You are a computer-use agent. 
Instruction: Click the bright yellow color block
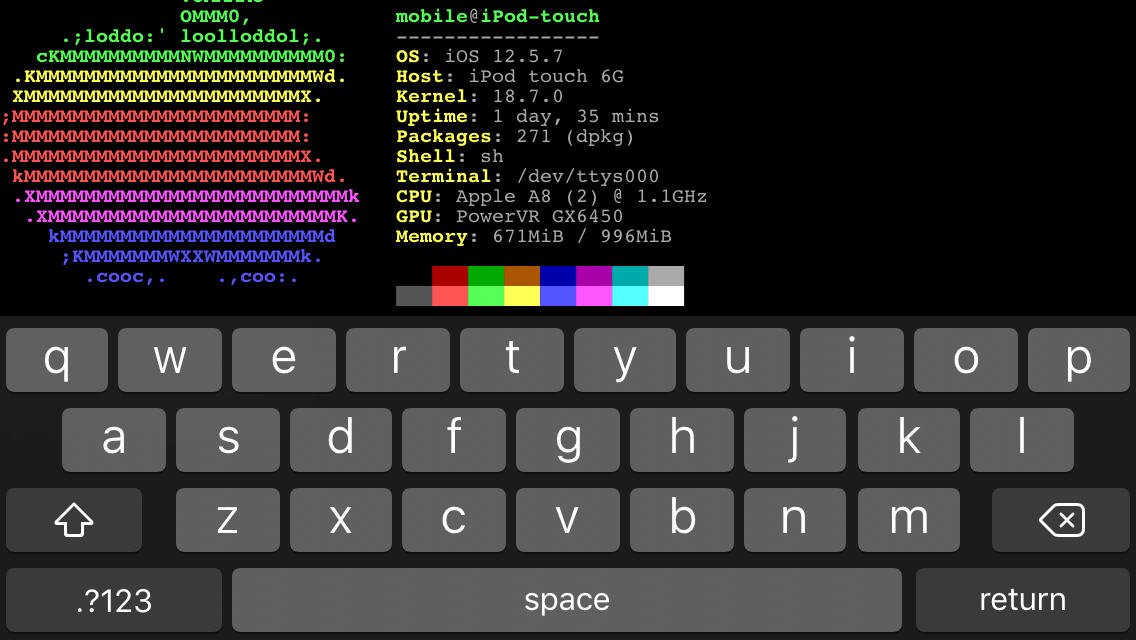[522, 296]
